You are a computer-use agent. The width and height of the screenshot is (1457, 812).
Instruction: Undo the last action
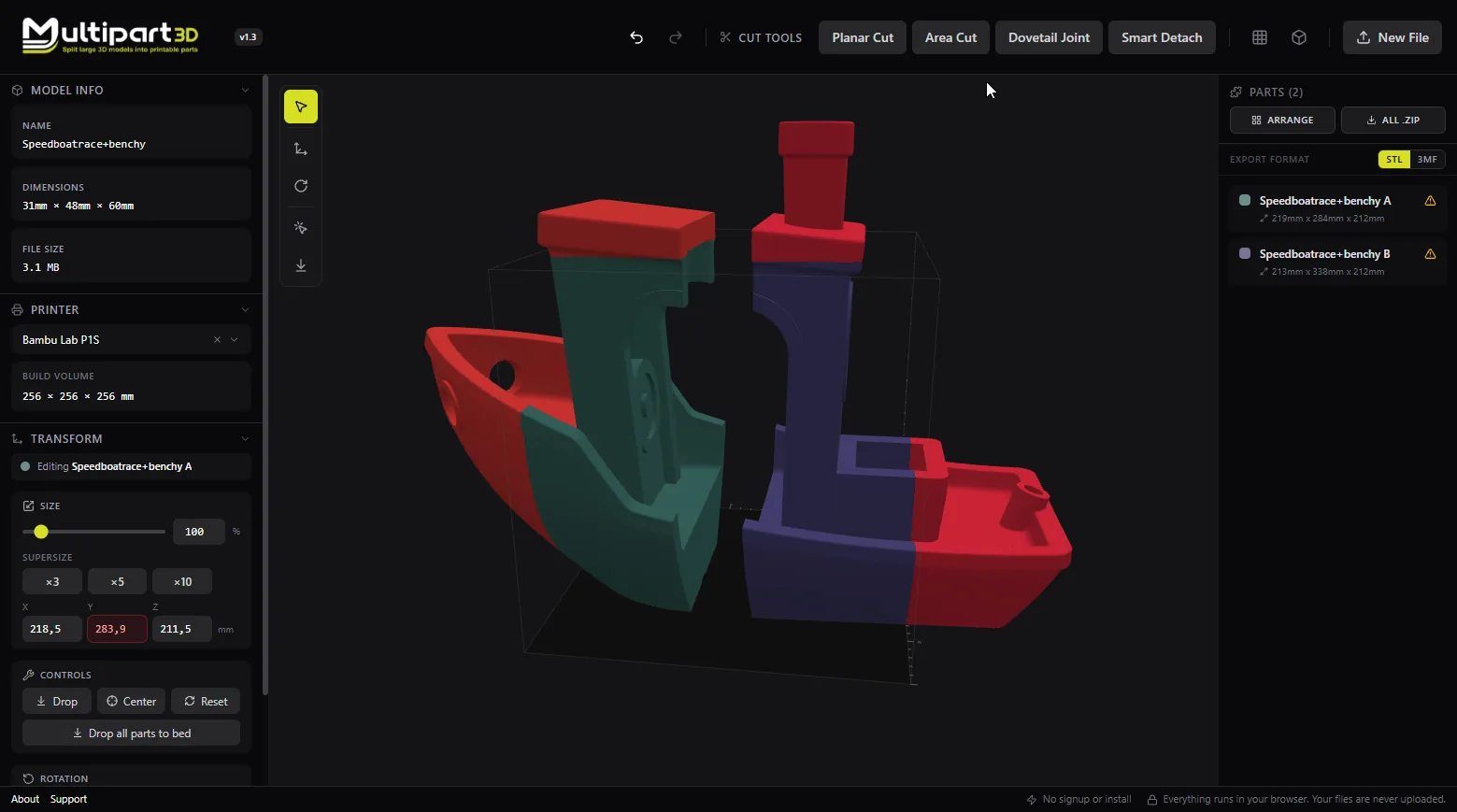coord(636,37)
